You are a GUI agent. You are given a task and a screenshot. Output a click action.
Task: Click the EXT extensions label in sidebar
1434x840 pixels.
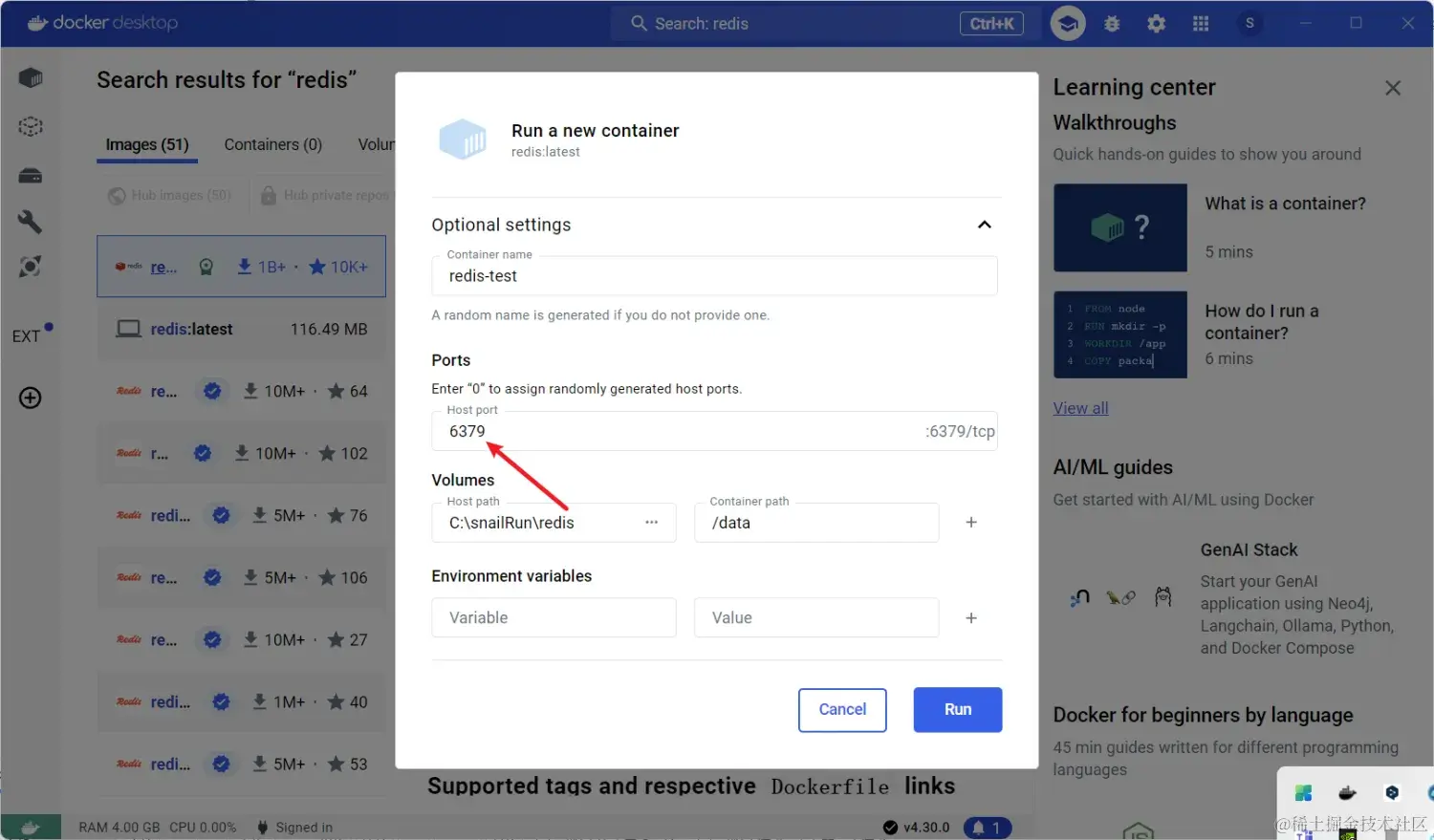tap(26, 336)
